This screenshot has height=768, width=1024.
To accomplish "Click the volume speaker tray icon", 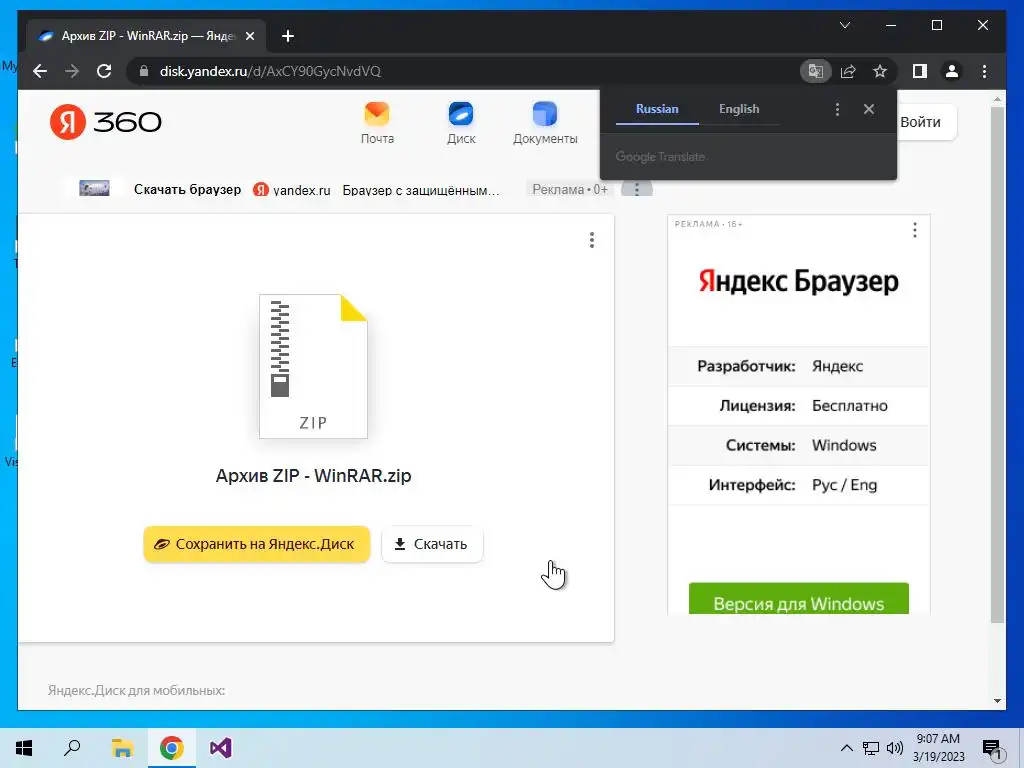I will tap(895, 748).
